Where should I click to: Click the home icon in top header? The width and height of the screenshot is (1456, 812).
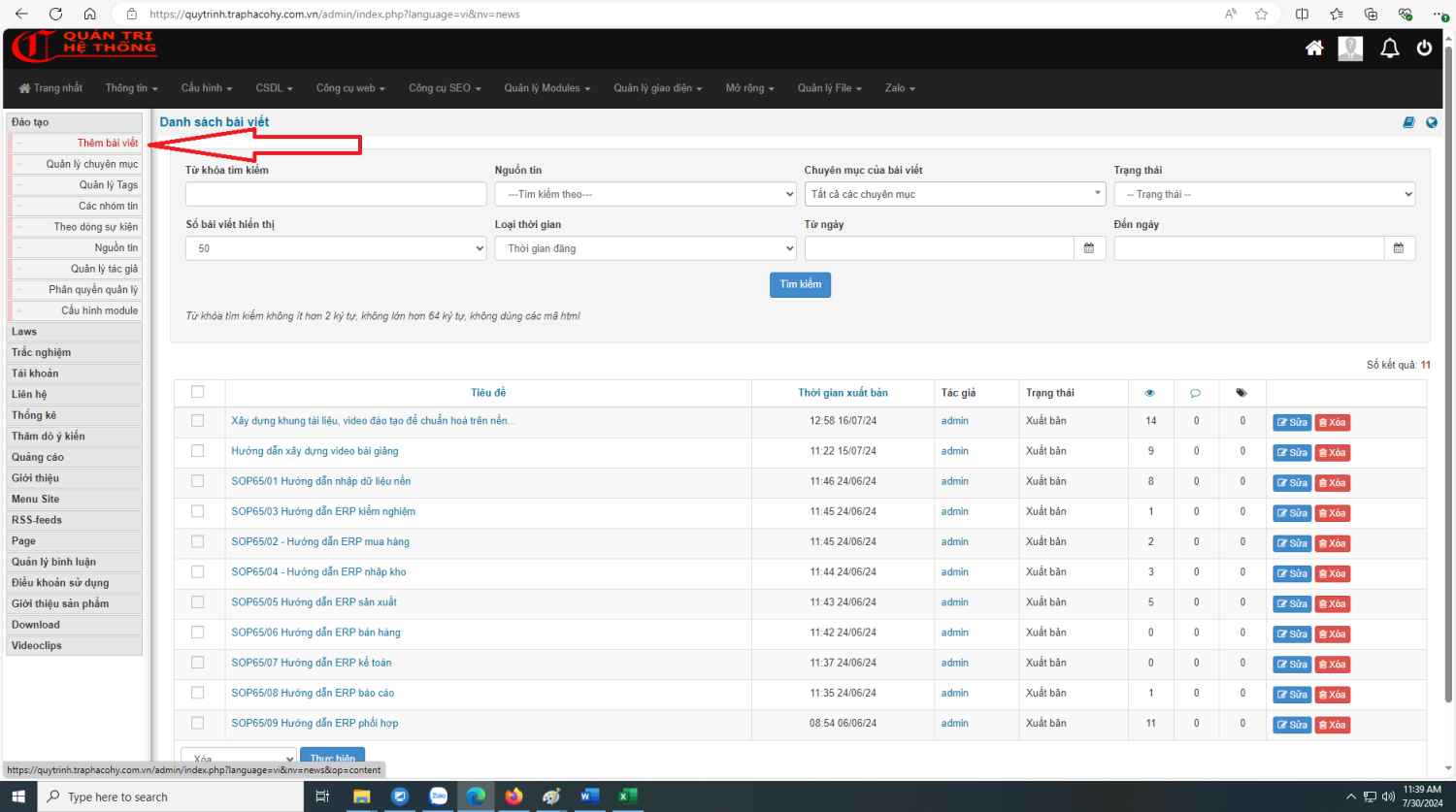point(1314,49)
